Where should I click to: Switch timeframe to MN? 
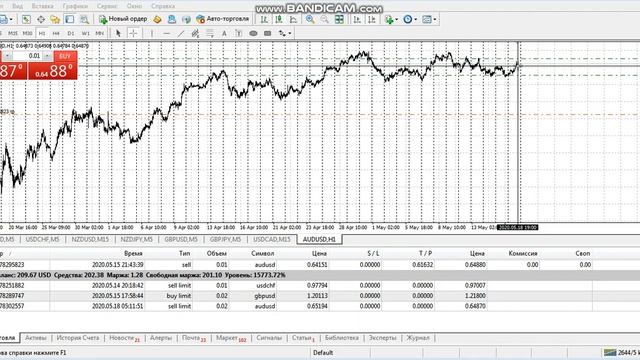100,33
